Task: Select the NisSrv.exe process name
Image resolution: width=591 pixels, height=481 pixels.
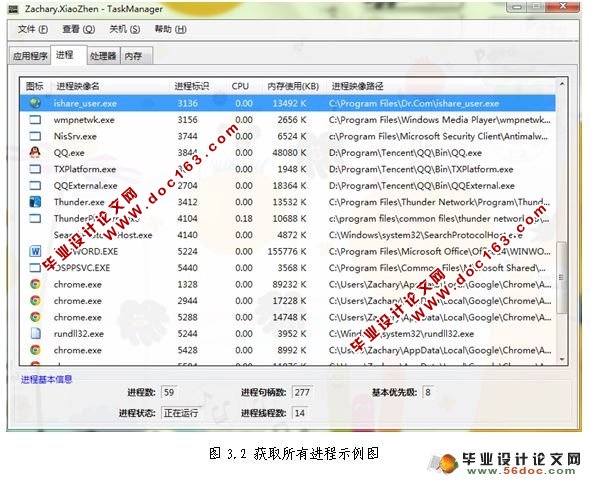Action: tap(75, 136)
